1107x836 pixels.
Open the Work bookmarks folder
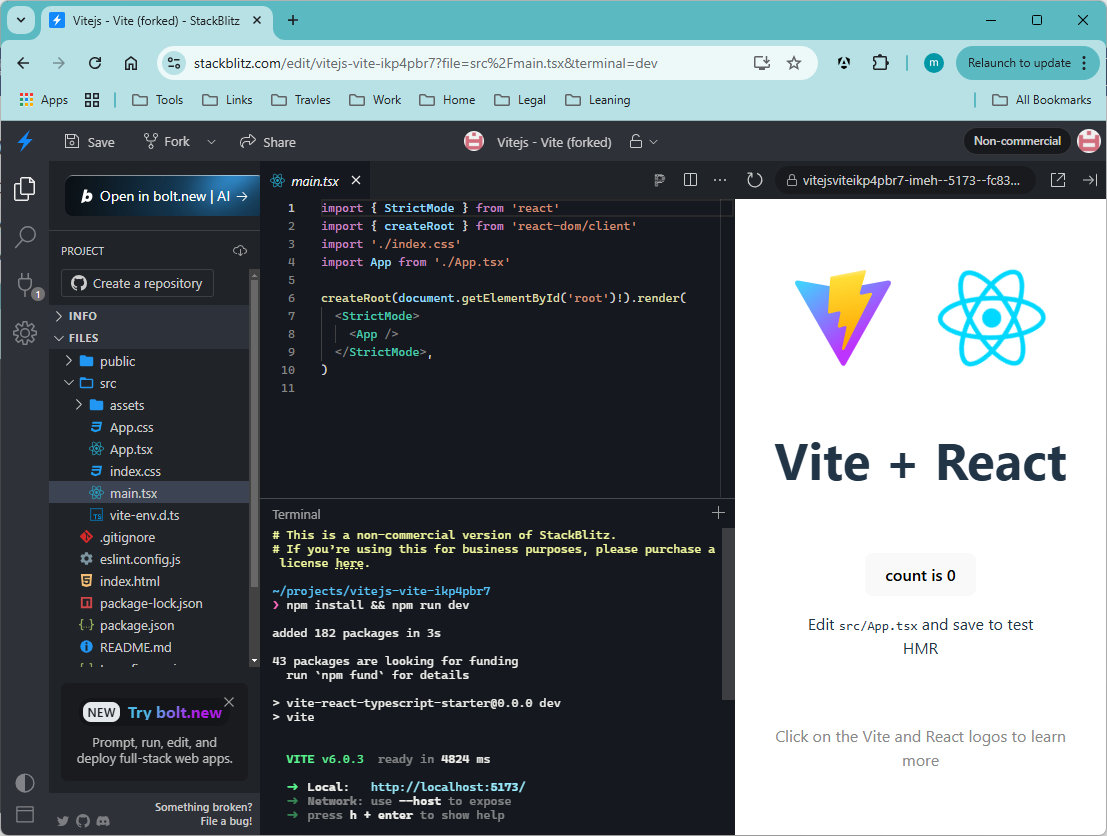[x=376, y=100]
